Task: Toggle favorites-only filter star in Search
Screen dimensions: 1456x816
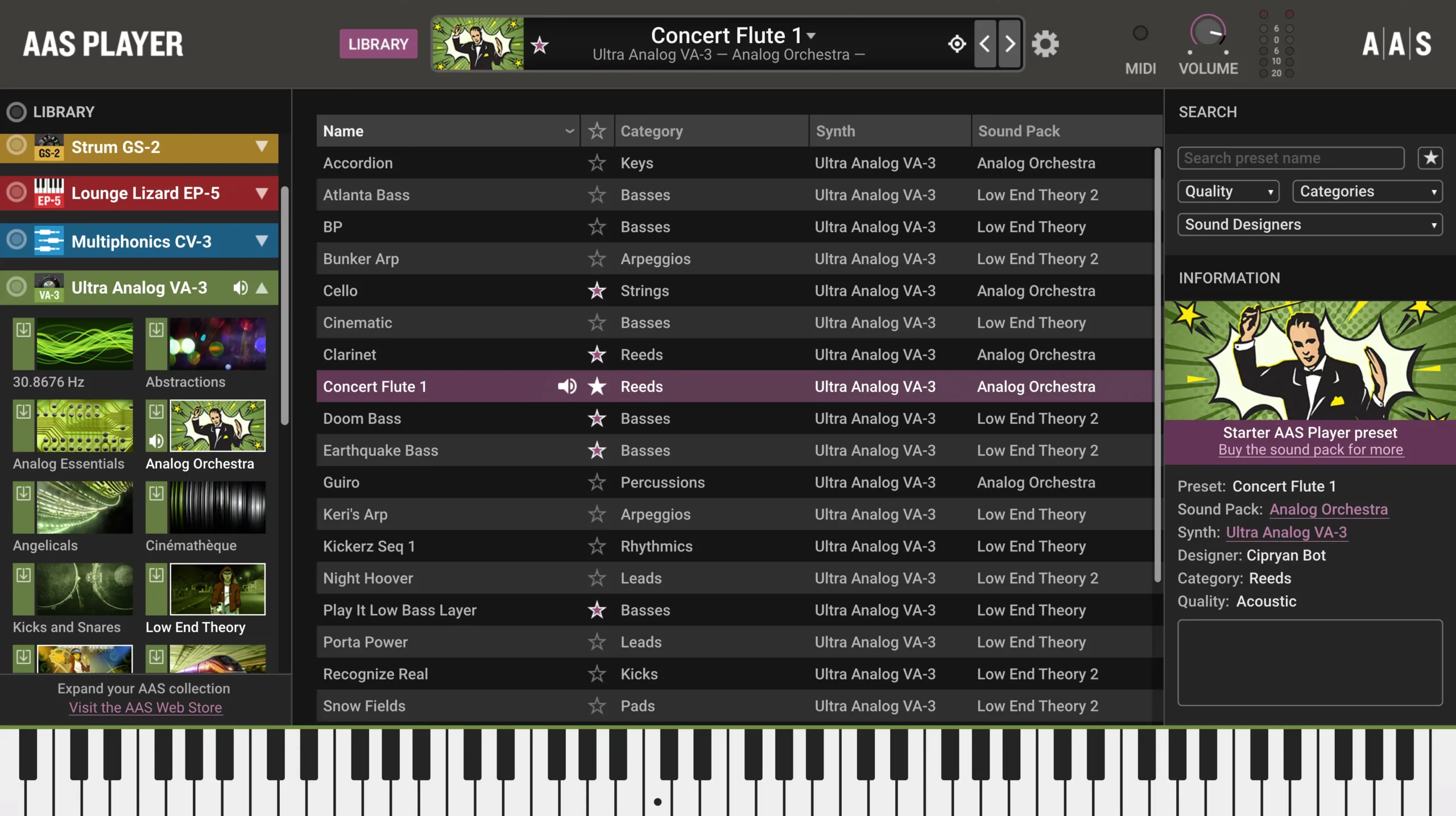Action: [x=1430, y=158]
